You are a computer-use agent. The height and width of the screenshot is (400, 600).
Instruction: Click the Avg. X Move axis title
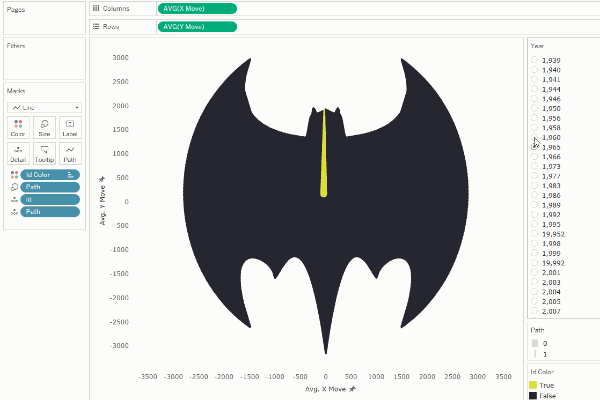(326, 389)
